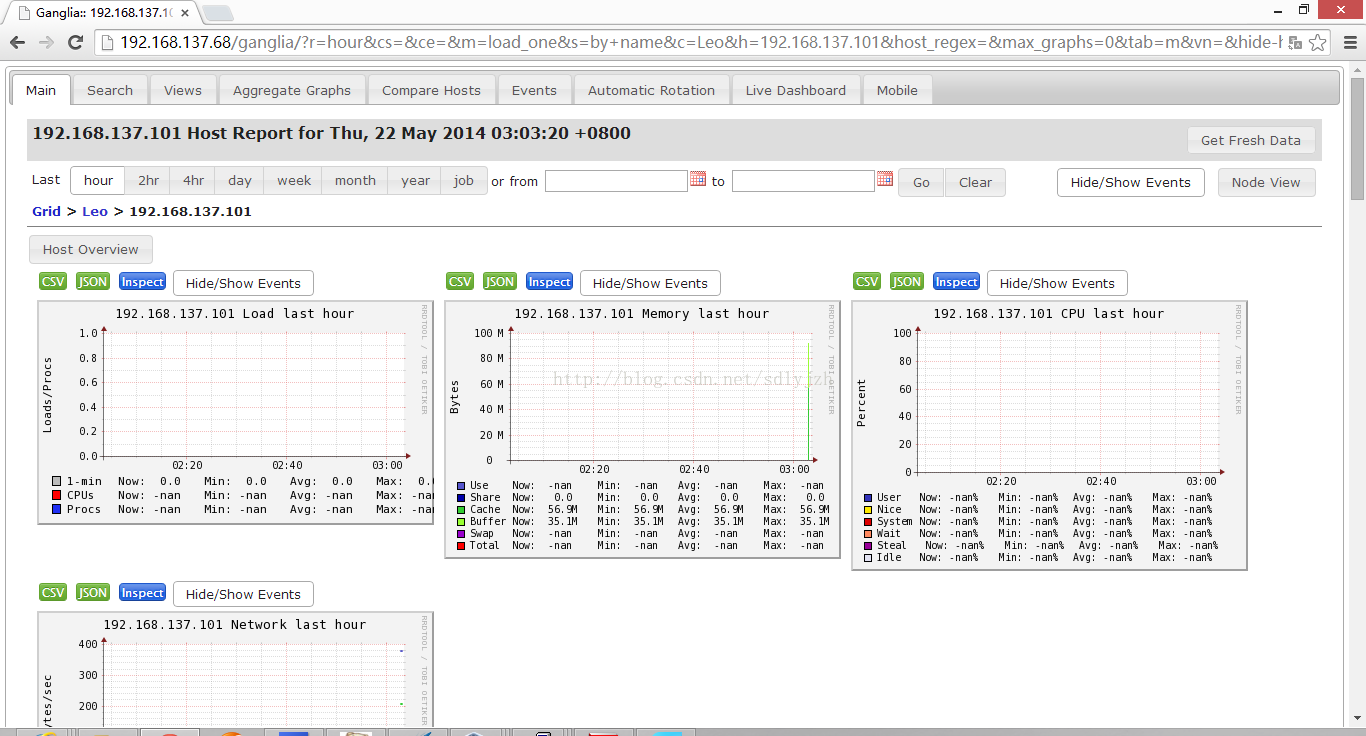Click the Host Report heading text
Viewport: 1366px width, 736px height.
click(332, 133)
